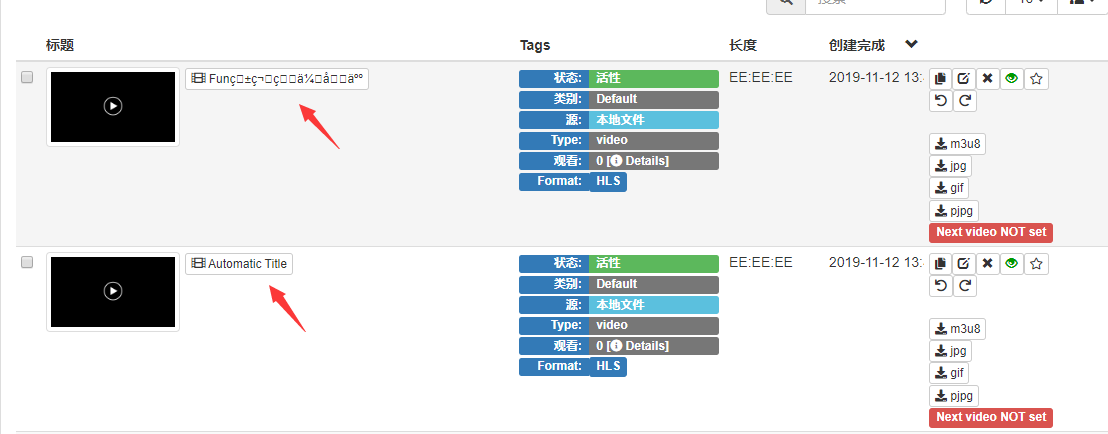Edit the Automatic Title video with pencil icon
The image size is (1108, 434).
[x=963, y=264]
